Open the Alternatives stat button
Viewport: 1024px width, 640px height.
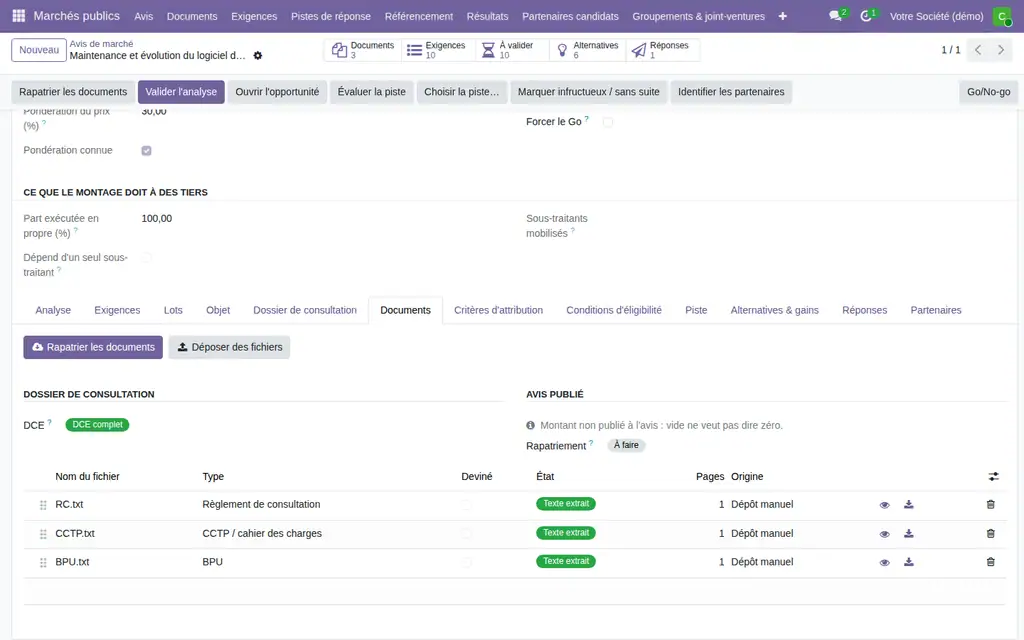[x=587, y=50]
